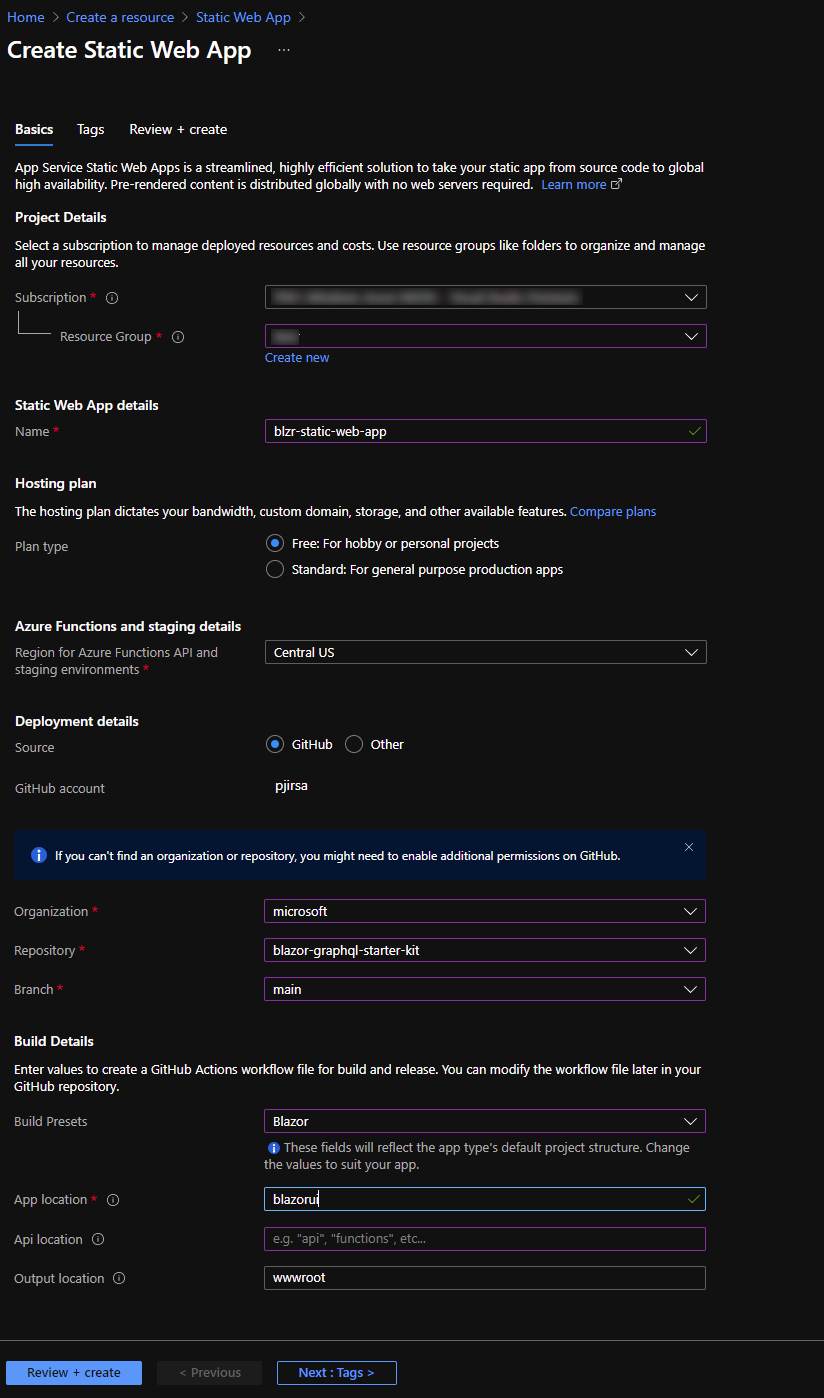Open the ellipsis menu beside page title
The image size is (824, 1398).
pyautogui.click(x=284, y=50)
